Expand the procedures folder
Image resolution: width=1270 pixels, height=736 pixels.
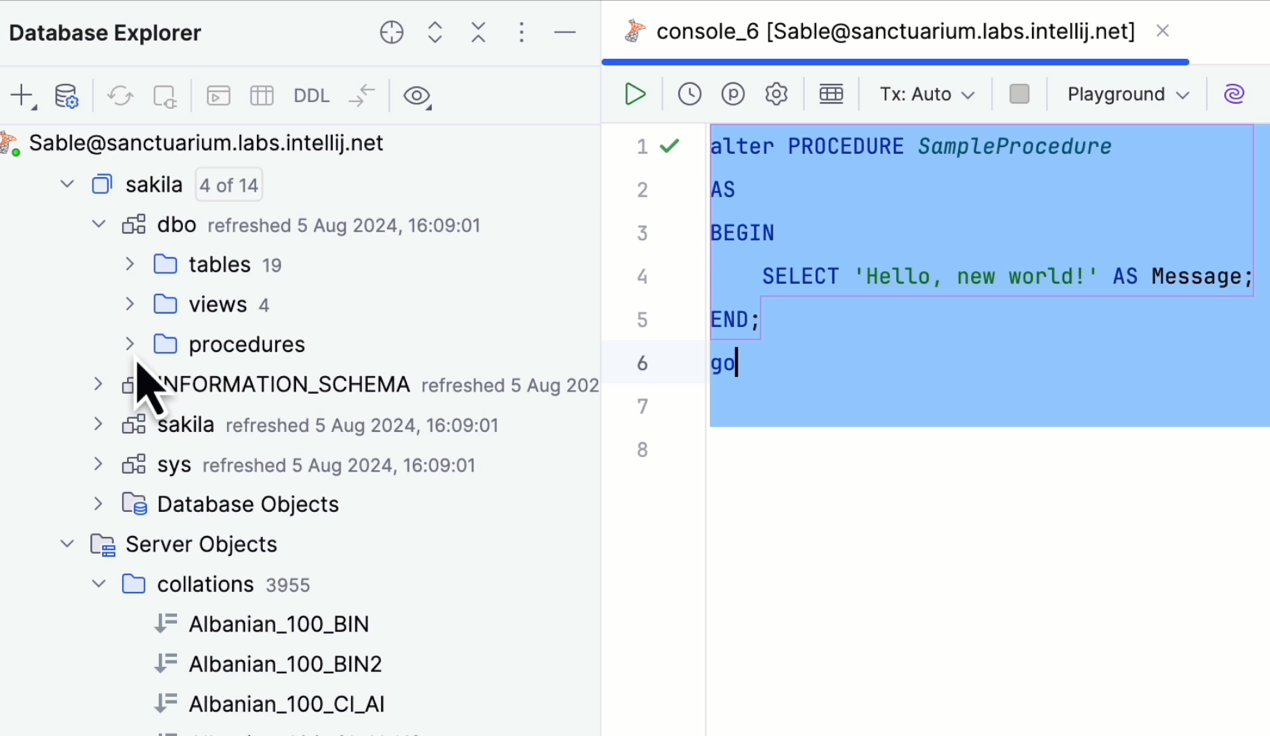pos(130,344)
